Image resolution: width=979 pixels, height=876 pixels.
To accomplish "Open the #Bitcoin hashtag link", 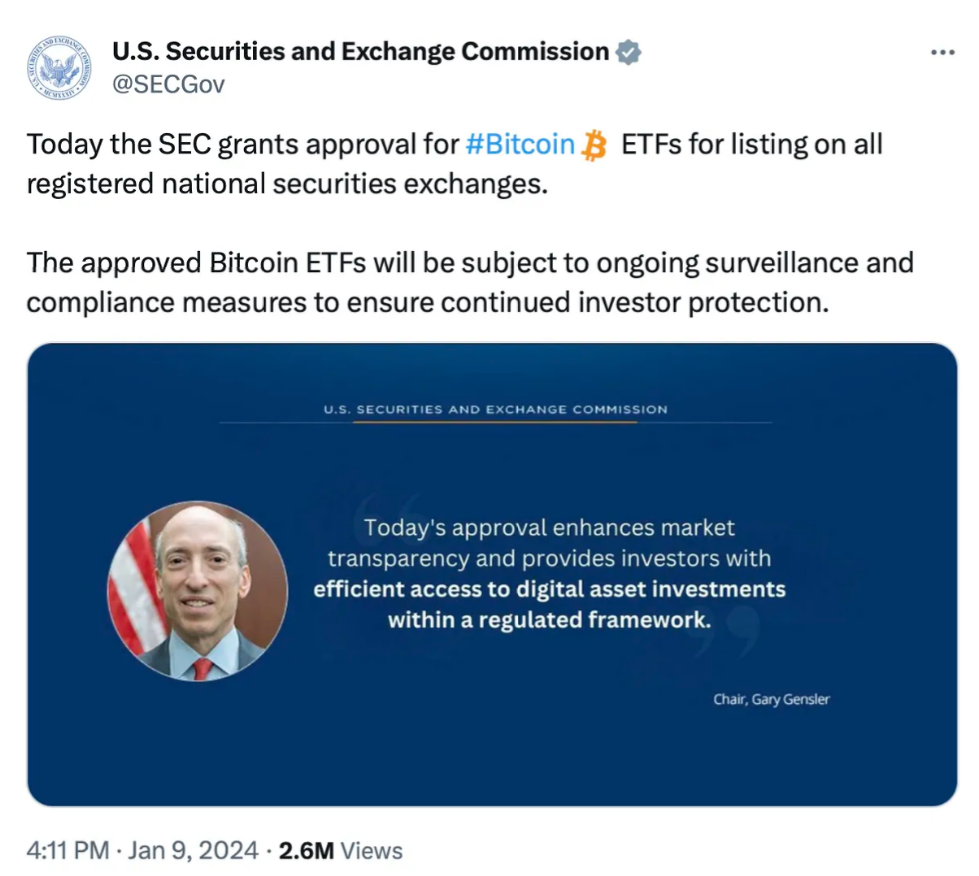I will tap(520, 145).
